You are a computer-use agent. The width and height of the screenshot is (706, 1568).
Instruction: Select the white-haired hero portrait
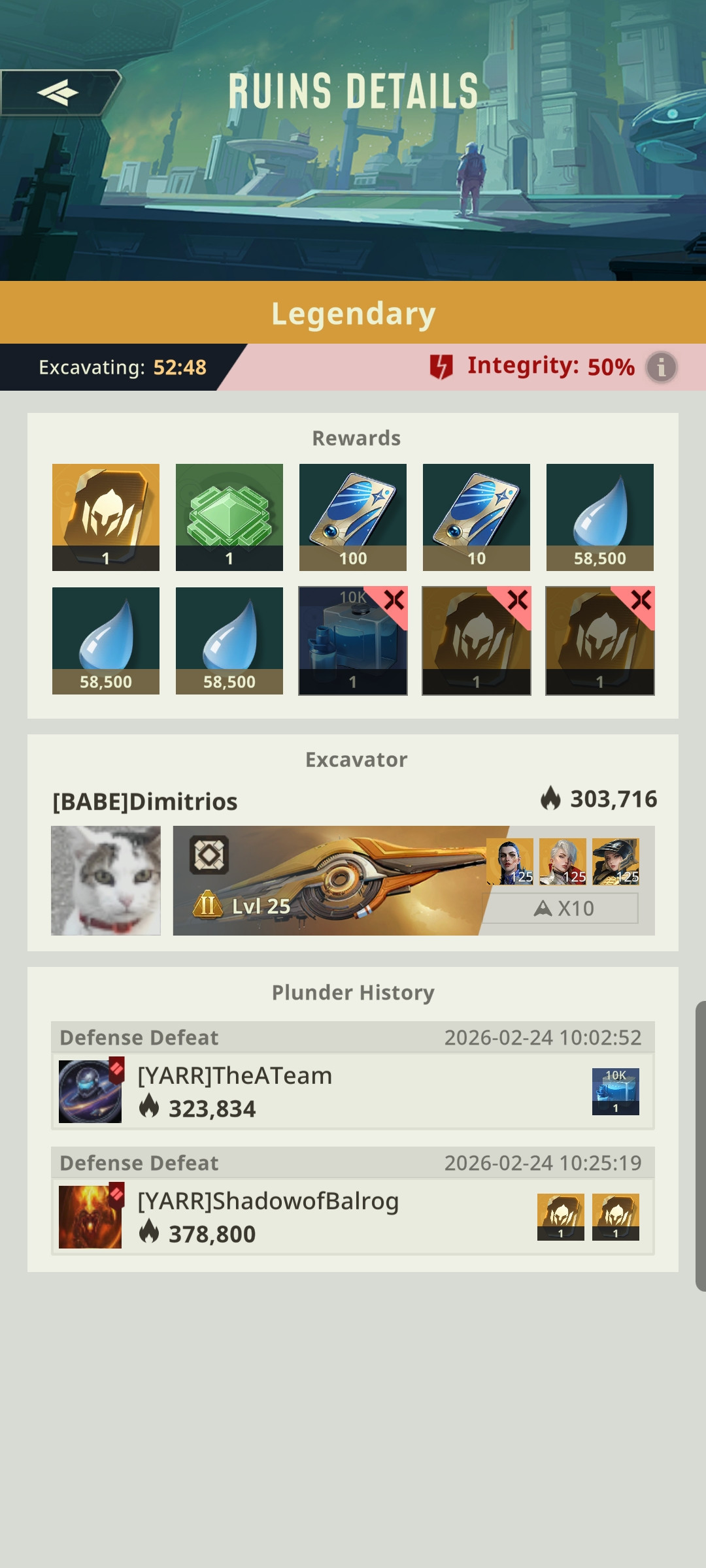[563, 862]
